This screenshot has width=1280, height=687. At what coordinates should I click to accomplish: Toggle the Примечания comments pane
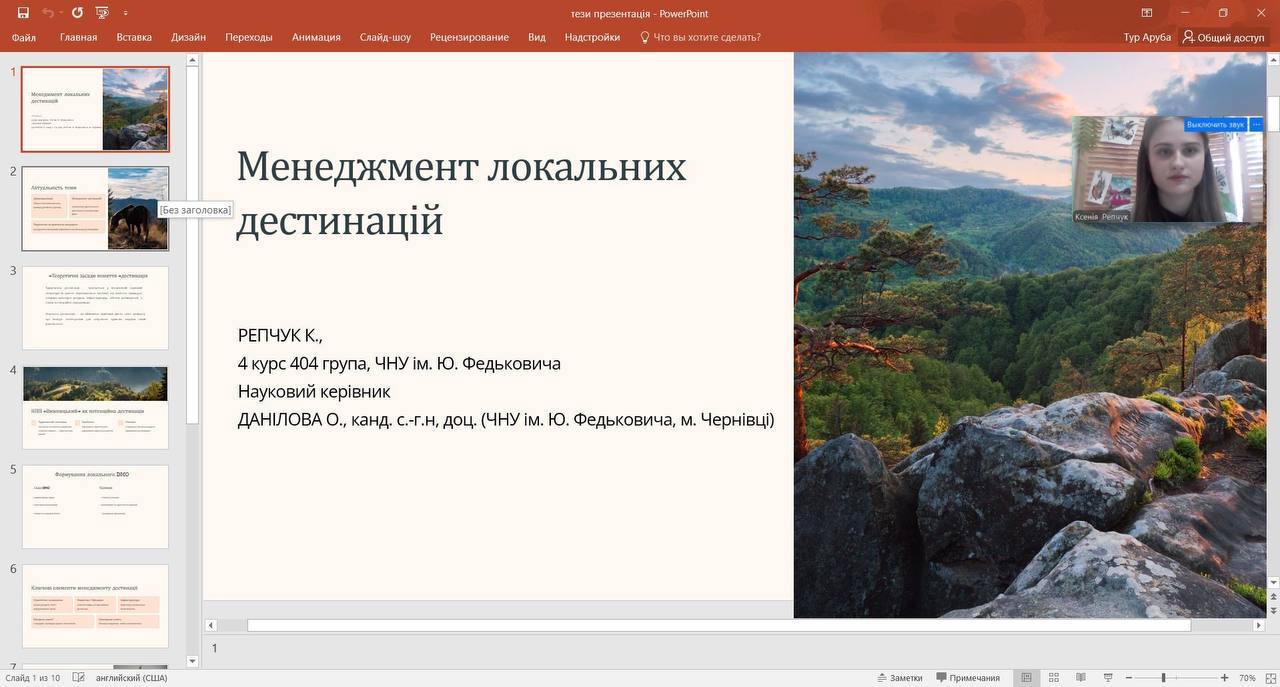pos(968,678)
